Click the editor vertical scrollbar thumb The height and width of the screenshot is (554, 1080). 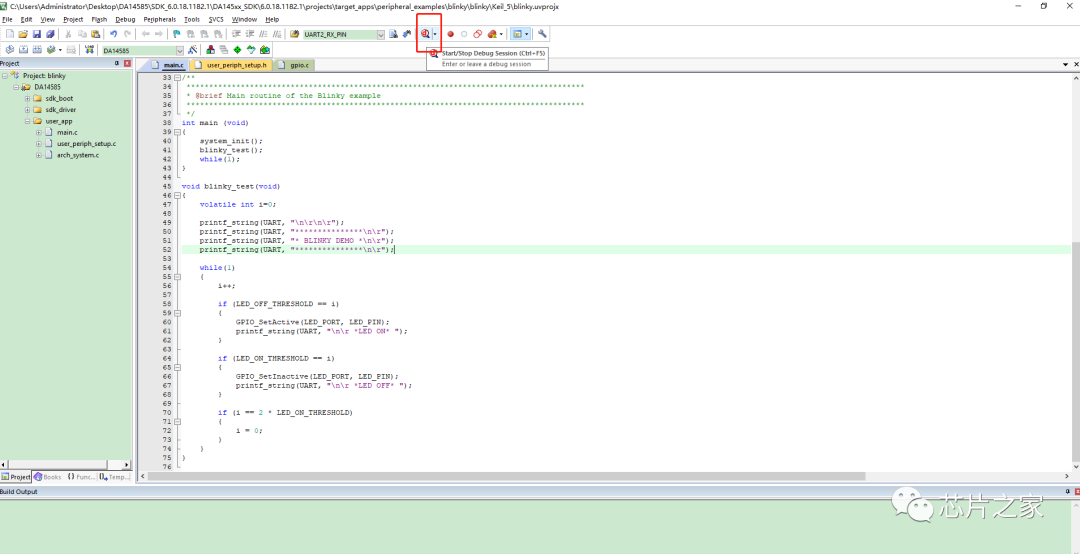coord(1075,351)
